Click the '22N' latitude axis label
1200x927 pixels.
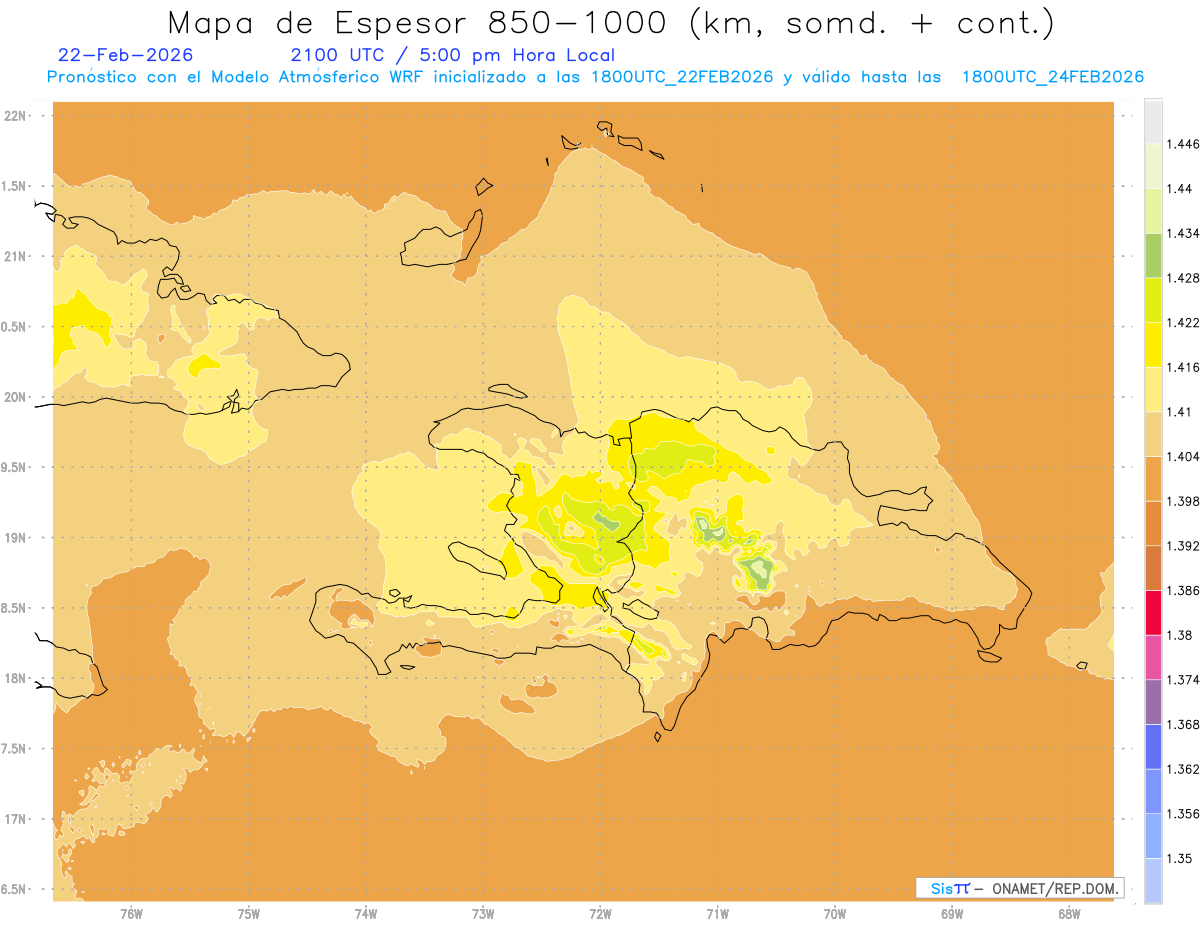tap(16, 116)
